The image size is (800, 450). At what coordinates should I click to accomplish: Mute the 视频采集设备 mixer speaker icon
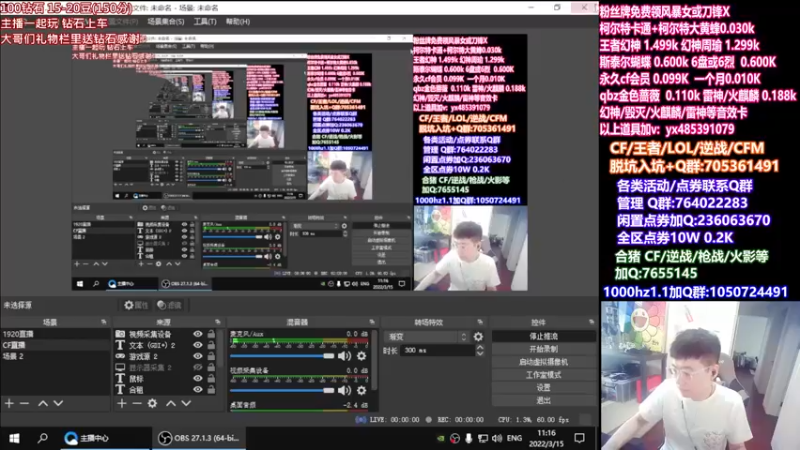coord(344,390)
